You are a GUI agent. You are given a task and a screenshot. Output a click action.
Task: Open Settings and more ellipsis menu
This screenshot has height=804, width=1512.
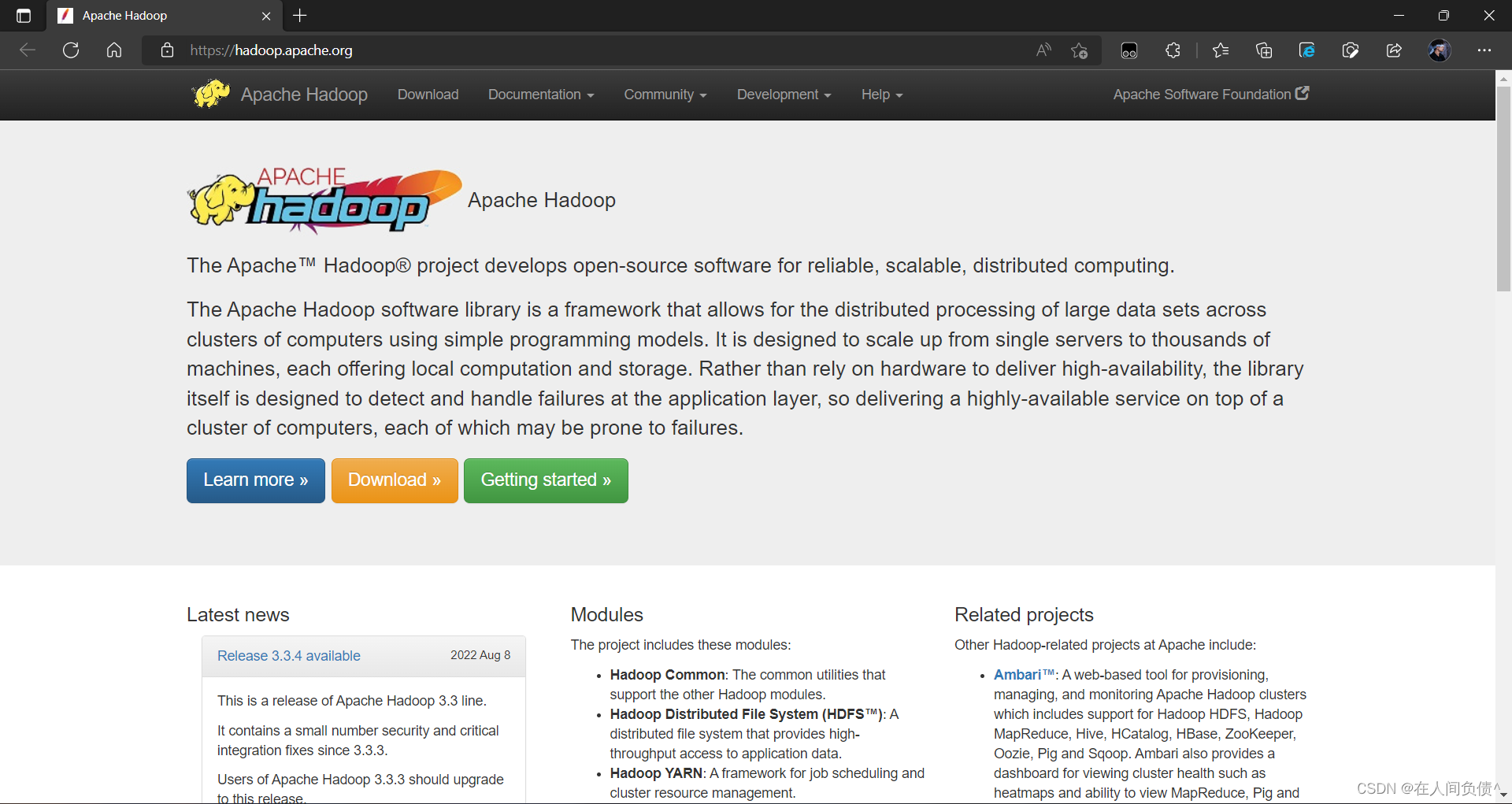[1484, 50]
